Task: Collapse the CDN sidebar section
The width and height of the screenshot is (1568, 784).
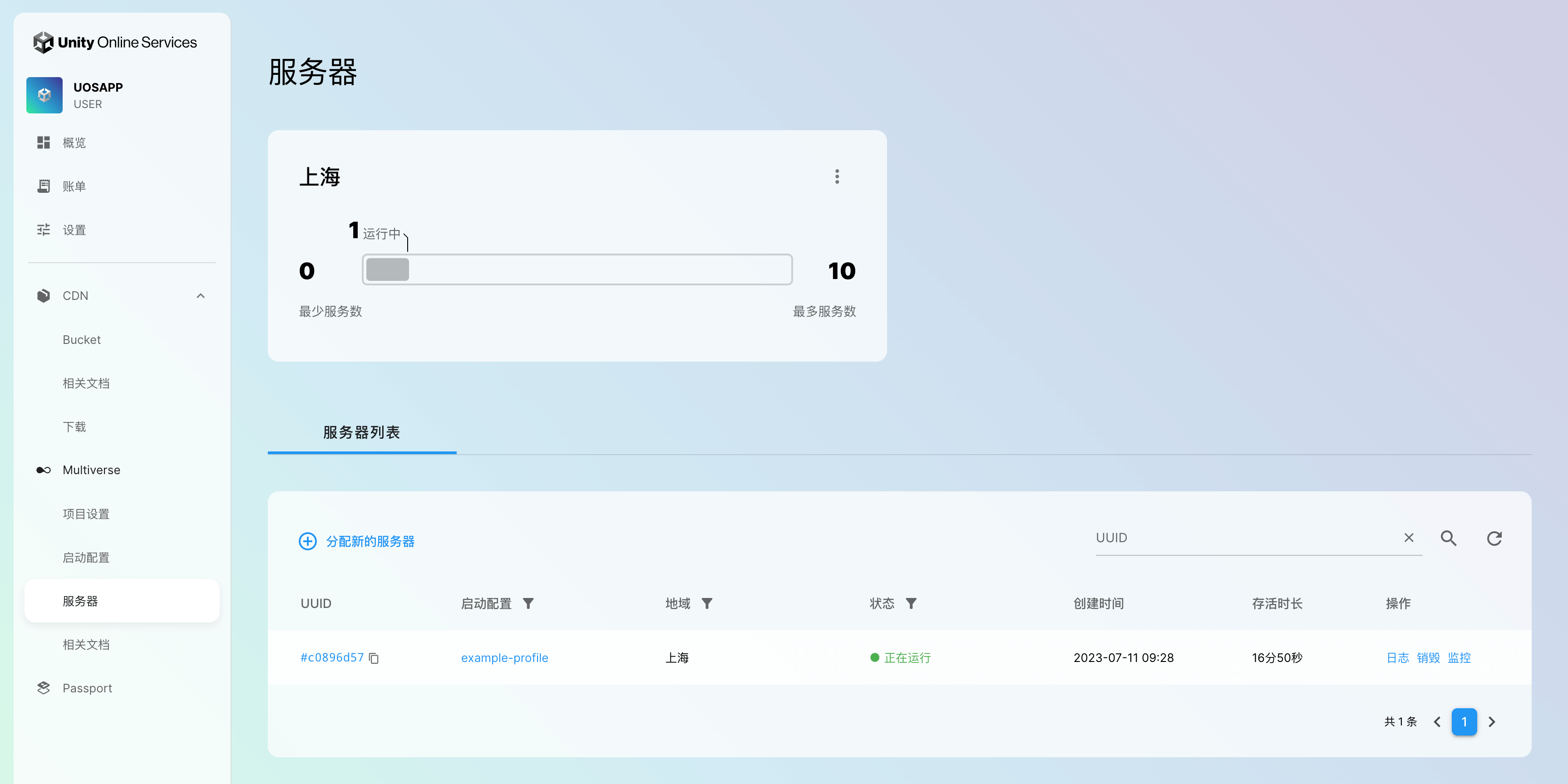Action: [200, 296]
